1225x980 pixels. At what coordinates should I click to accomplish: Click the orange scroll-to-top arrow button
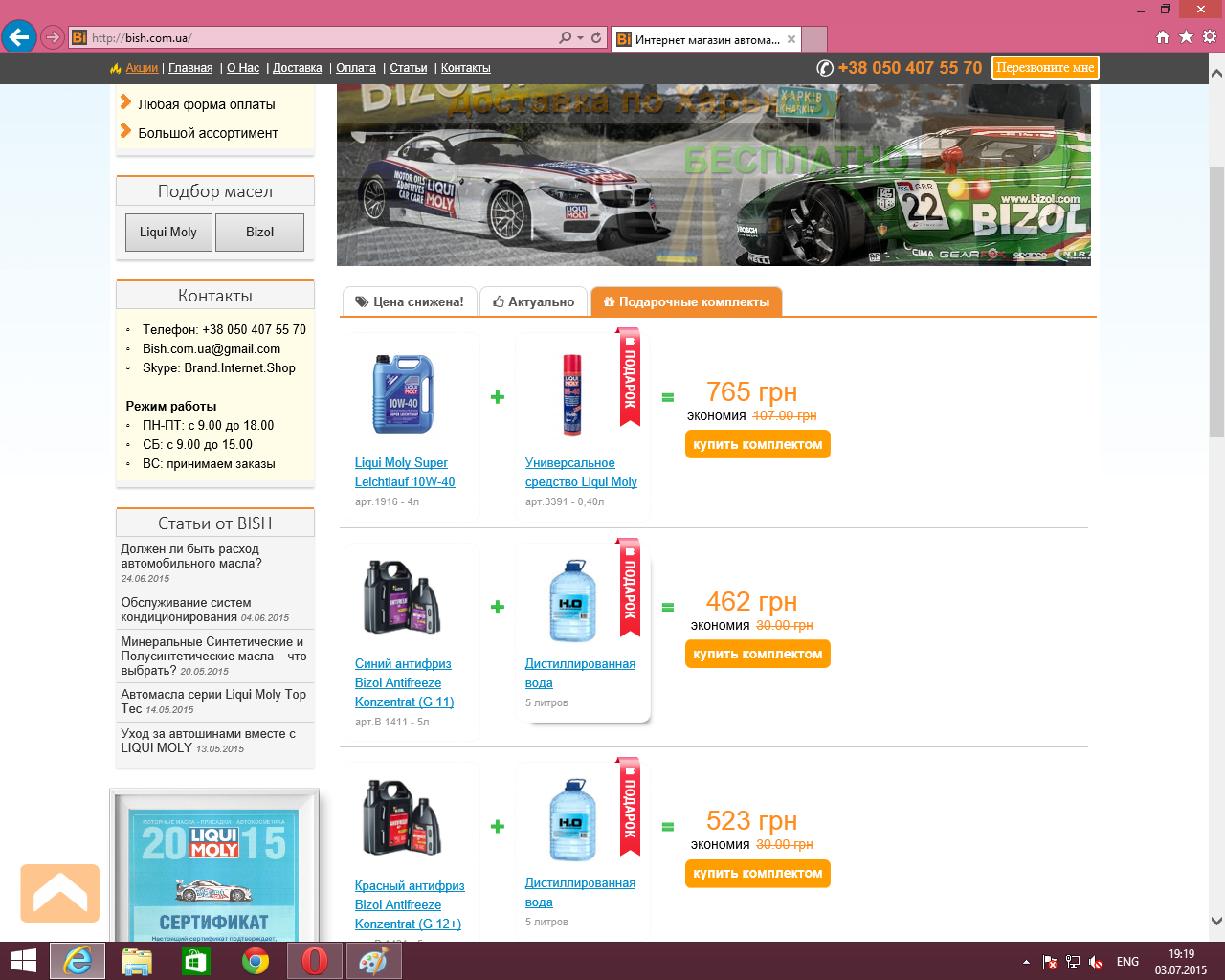click(x=60, y=893)
